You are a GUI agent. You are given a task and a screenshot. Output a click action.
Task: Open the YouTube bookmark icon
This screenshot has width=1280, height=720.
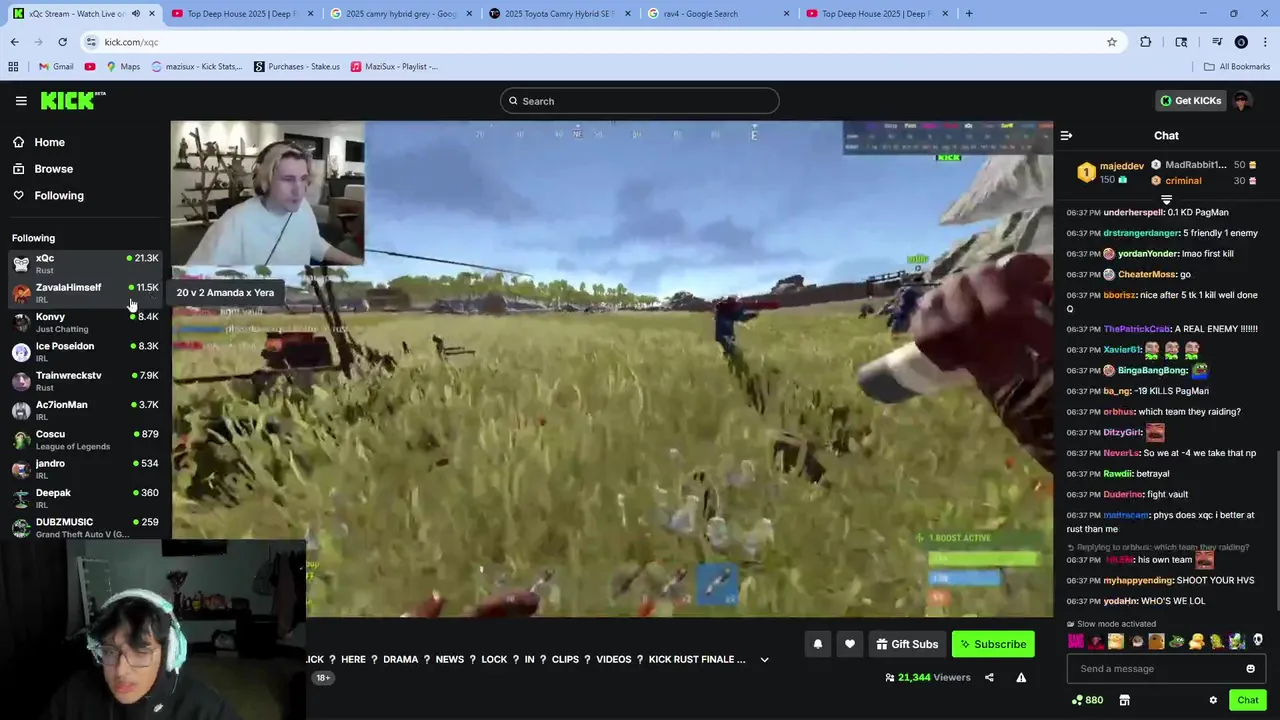coord(90,67)
